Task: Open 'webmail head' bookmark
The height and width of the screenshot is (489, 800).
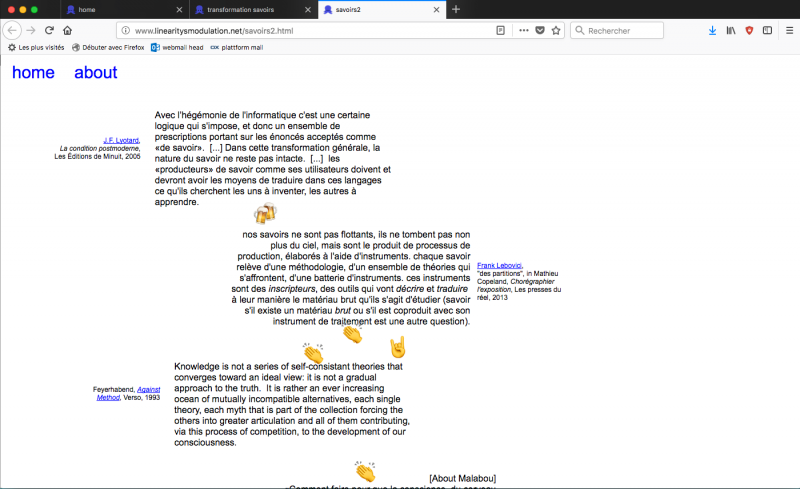Action: (177, 47)
